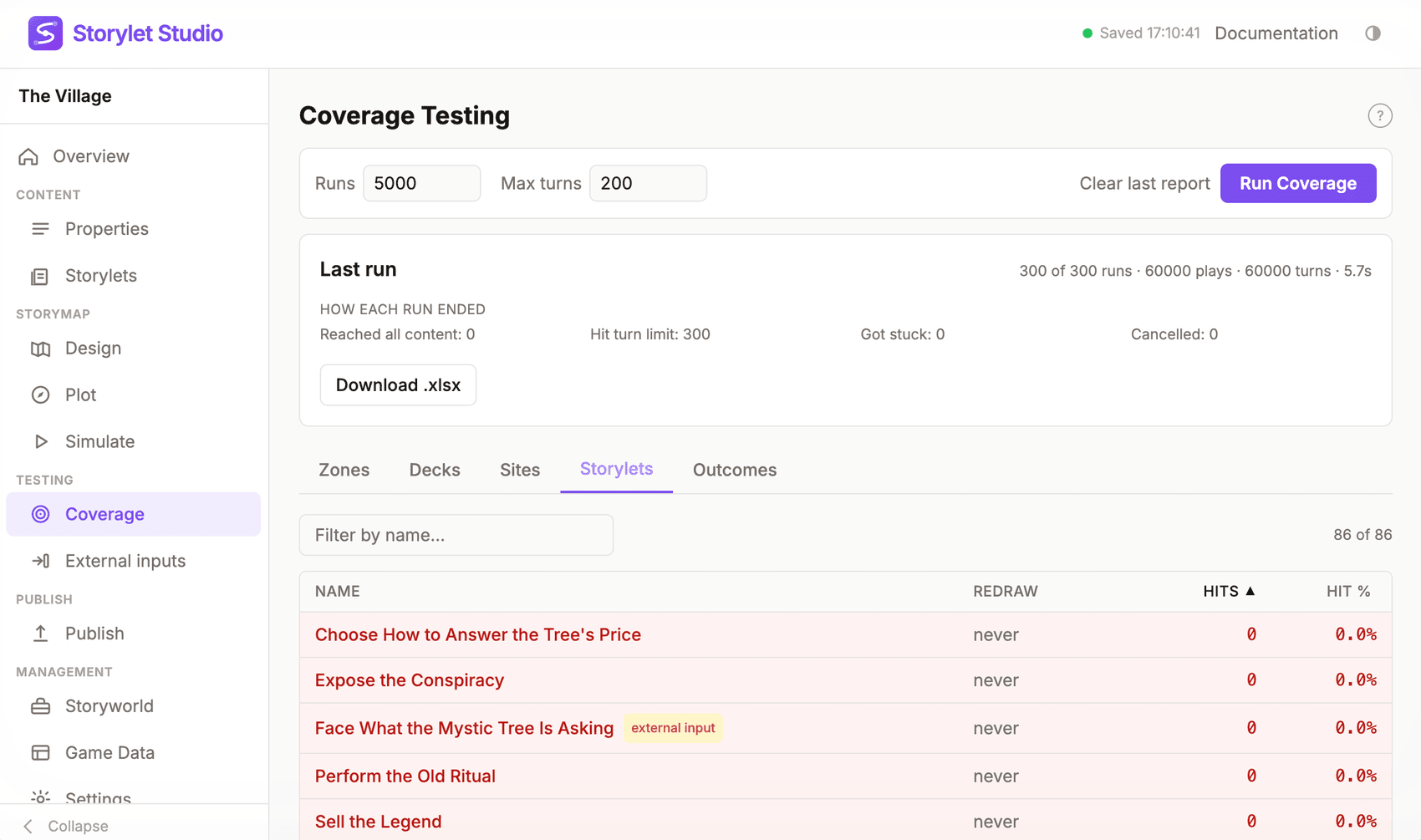Switch to the Zones tab
Image resolution: width=1421 pixels, height=840 pixels.
tap(344, 470)
